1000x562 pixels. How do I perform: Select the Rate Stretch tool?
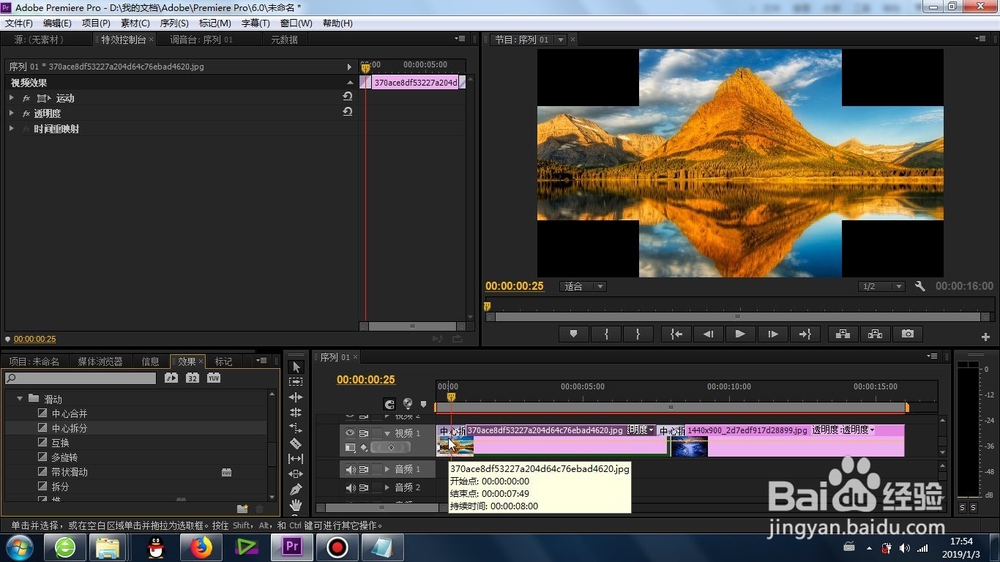tap(296, 427)
